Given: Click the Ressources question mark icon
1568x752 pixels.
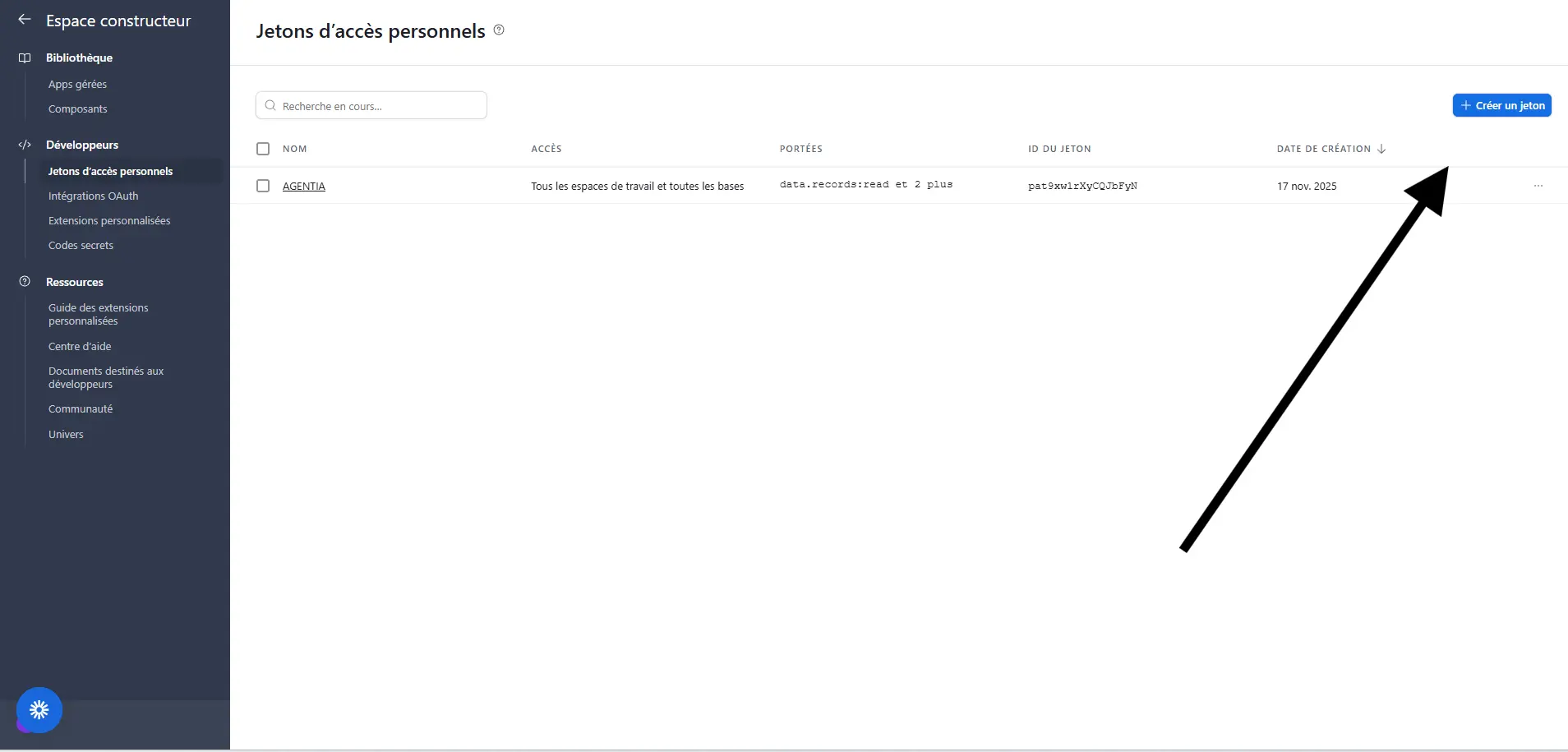Looking at the screenshot, I should pos(25,281).
